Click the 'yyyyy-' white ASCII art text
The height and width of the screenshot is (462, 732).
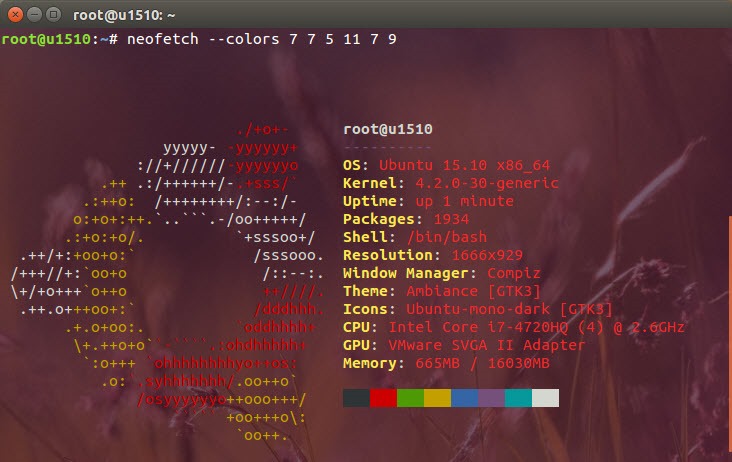point(190,149)
